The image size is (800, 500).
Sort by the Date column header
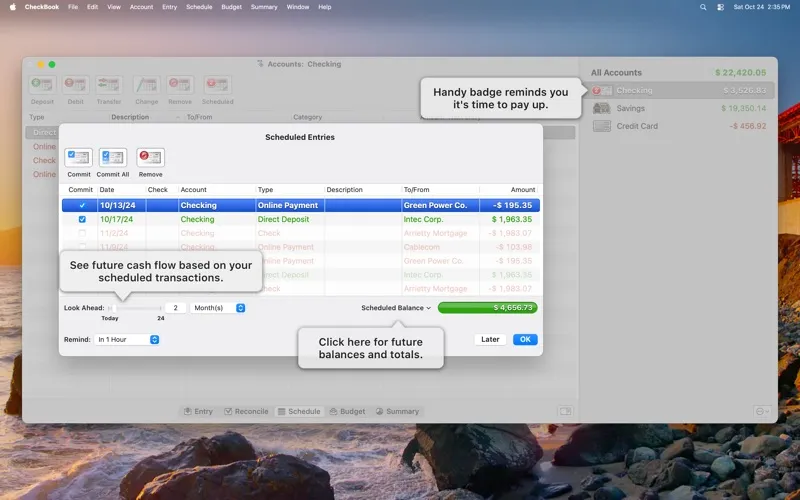121,190
